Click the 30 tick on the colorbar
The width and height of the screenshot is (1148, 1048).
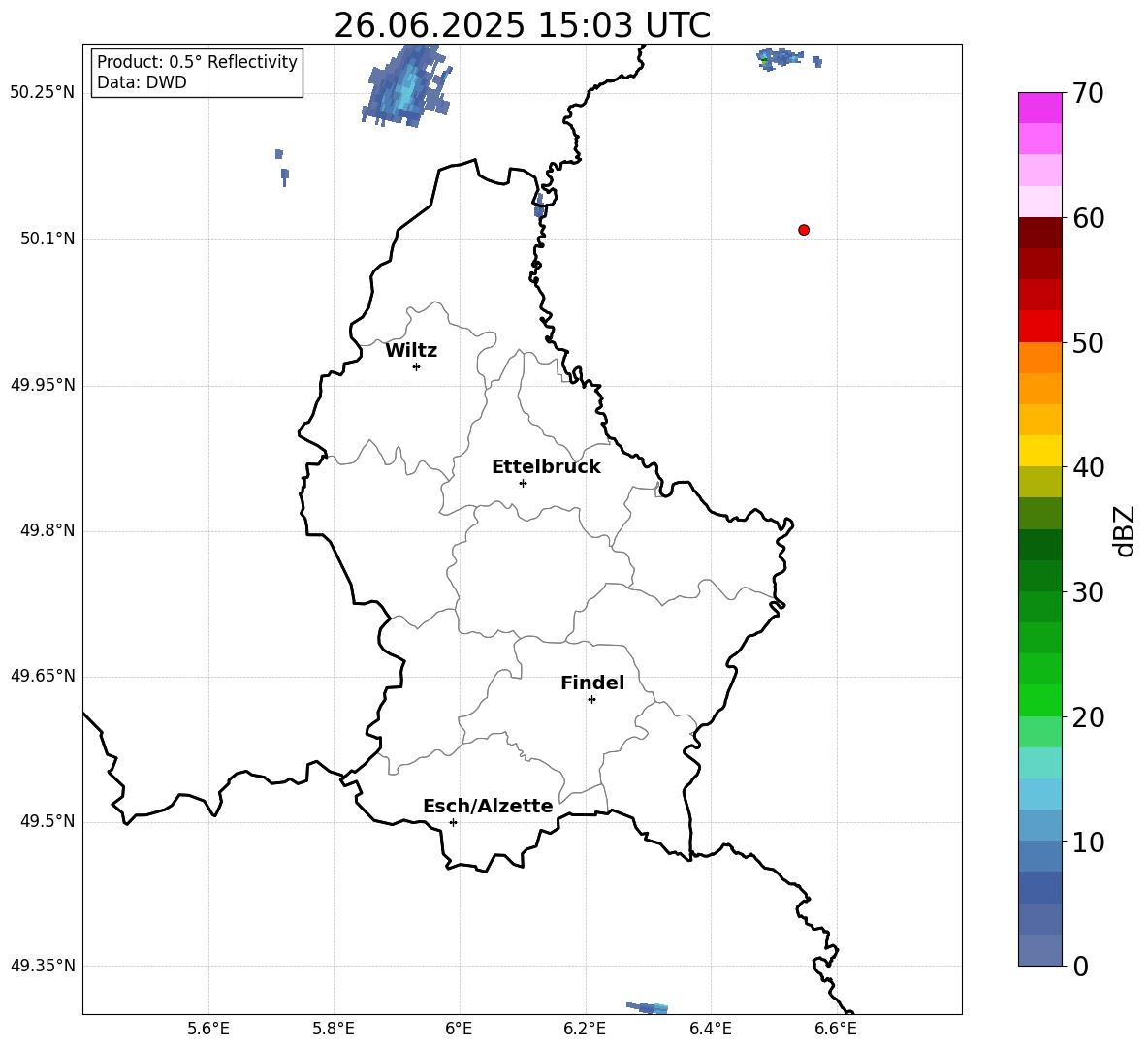click(1088, 592)
